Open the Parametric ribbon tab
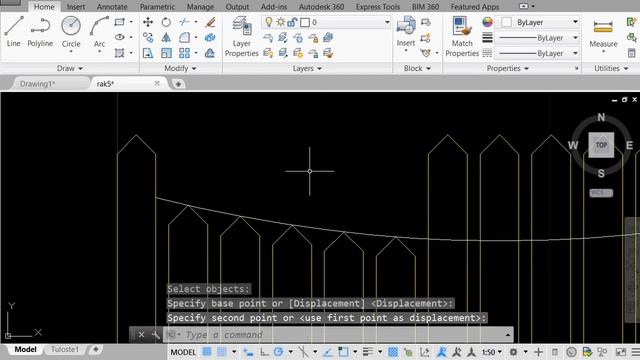 (x=157, y=7)
